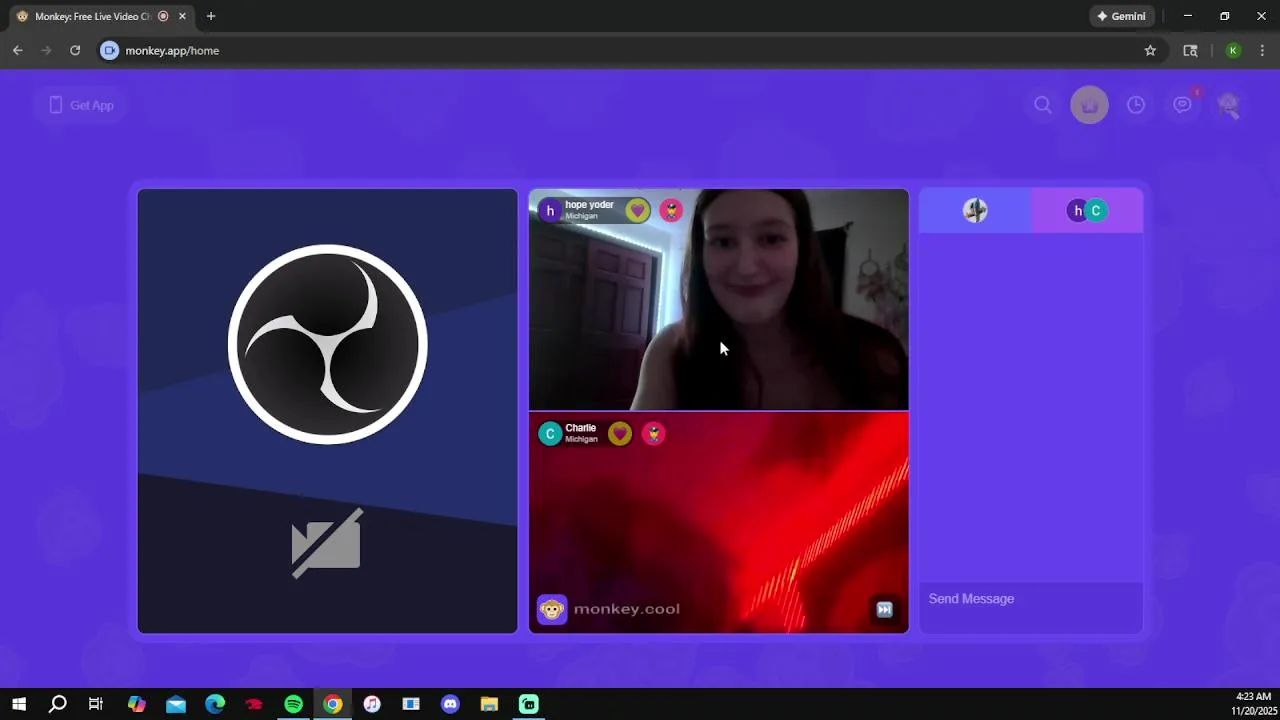Open Spotify from the taskbar
Image resolution: width=1280 pixels, height=720 pixels.
(x=293, y=704)
